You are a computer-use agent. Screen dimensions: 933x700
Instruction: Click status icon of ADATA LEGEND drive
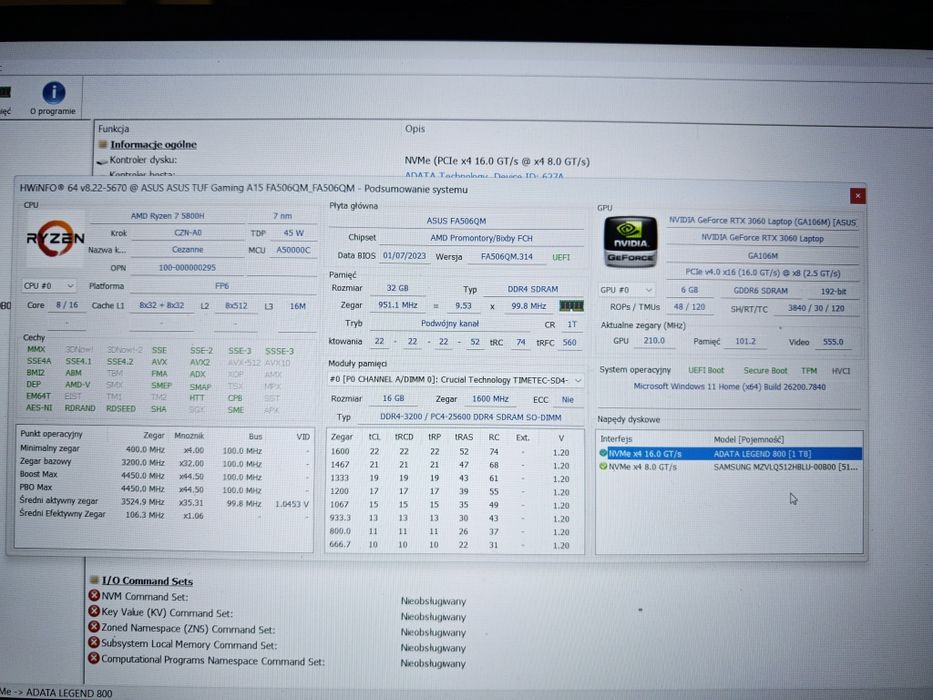(x=603, y=454)
